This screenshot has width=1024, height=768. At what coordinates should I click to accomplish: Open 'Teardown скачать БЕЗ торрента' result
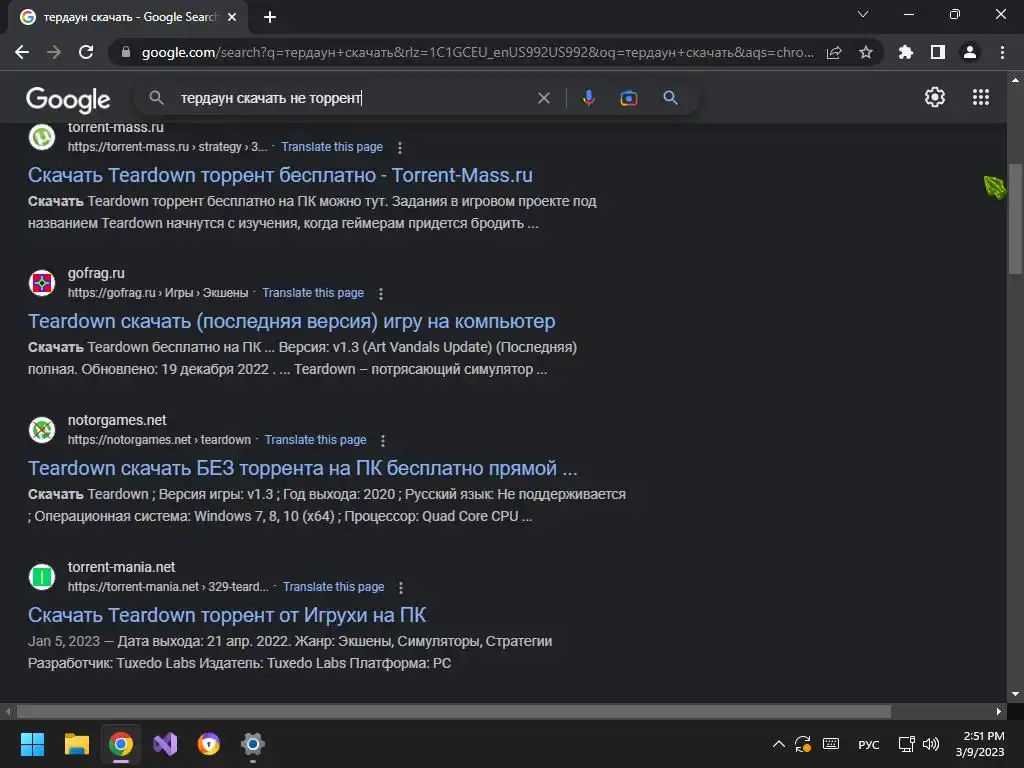tap(302, 468)
